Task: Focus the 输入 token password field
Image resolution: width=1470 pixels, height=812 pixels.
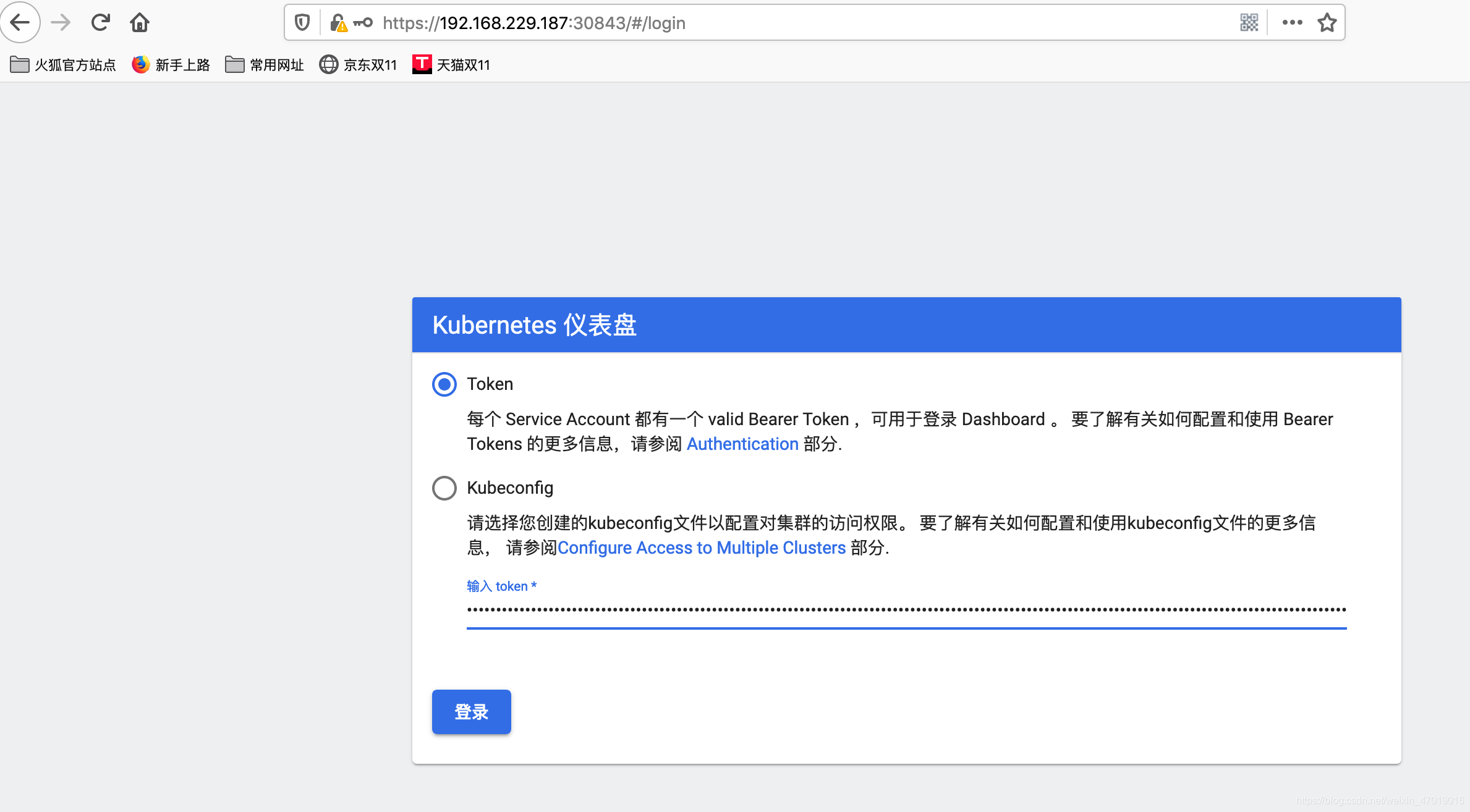Action: (x=906, y=611)
